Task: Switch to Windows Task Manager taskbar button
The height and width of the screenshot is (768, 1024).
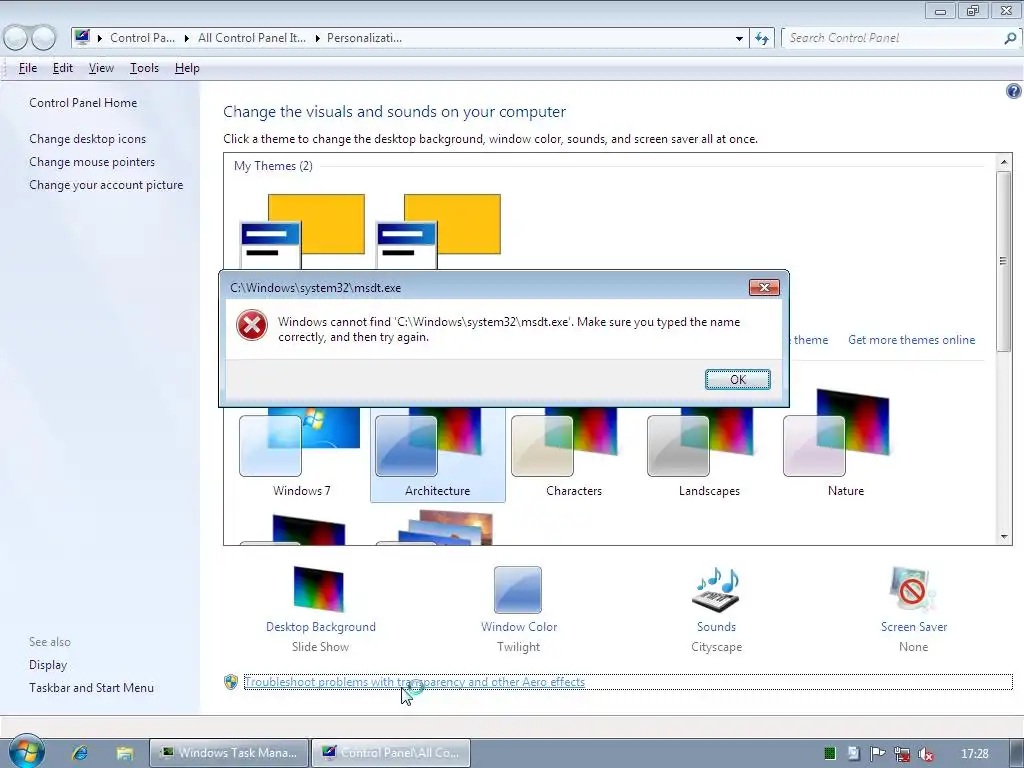Action: [x=229, y=753]
